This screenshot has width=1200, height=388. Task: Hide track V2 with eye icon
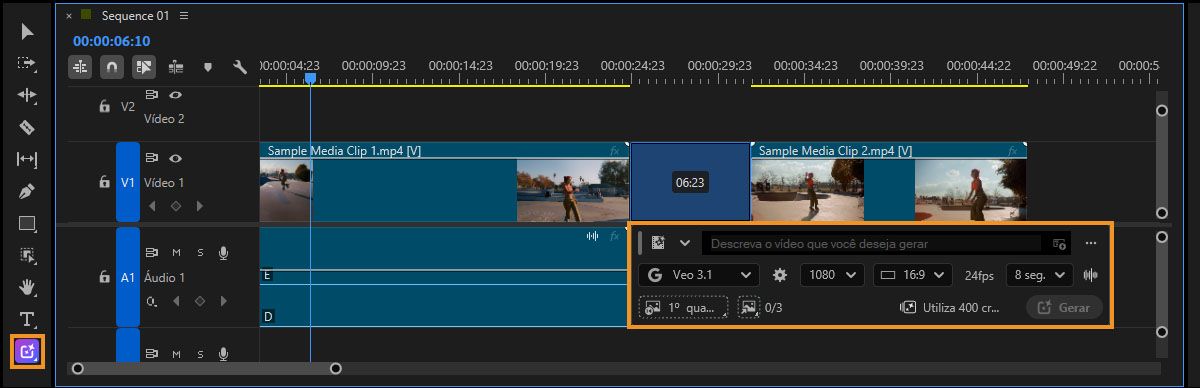point(175,95)
